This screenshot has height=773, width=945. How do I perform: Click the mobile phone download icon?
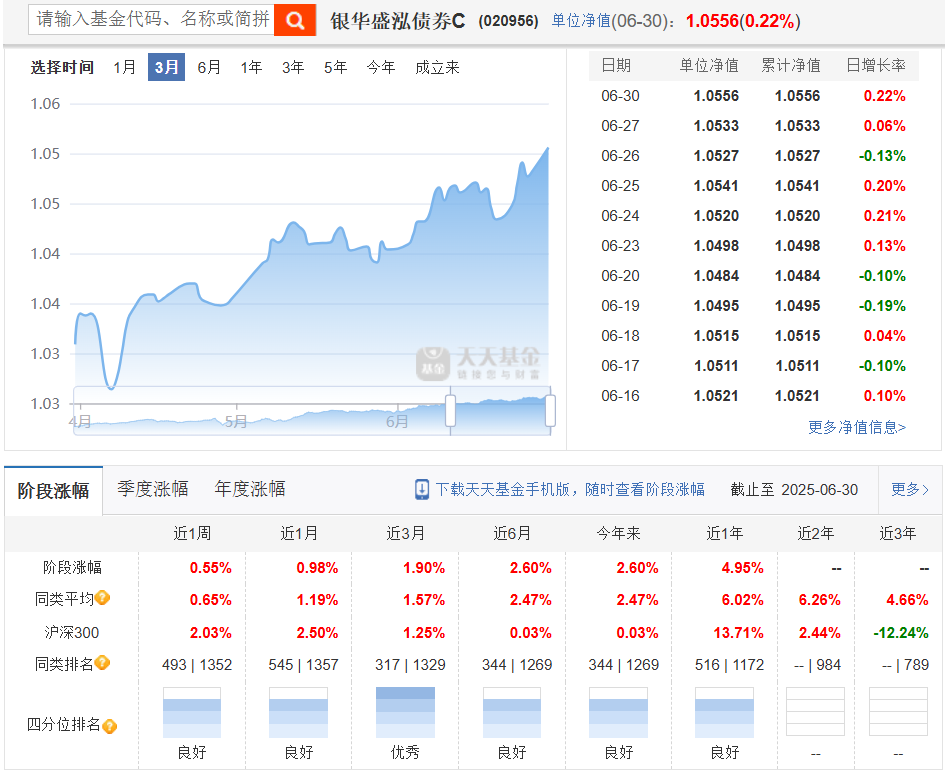422,489
